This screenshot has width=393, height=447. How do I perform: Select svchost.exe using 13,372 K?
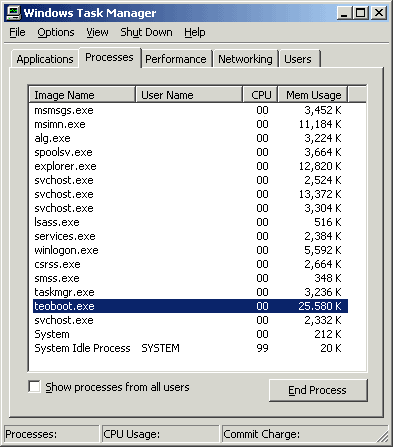(x=190, y=194)
